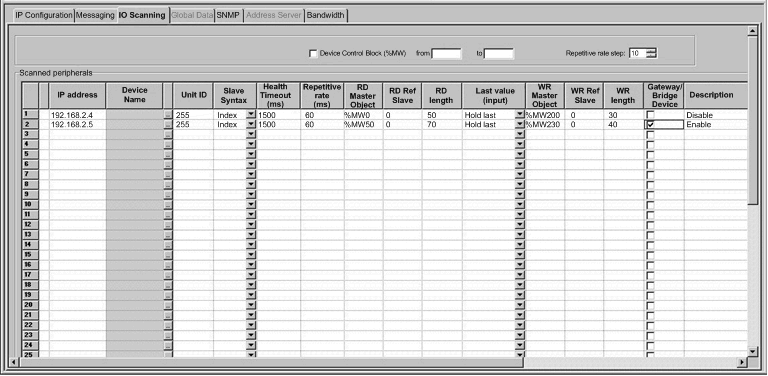Click the Device Control Block 'to' field
The image size is (768, 376).
pos(499,53)
